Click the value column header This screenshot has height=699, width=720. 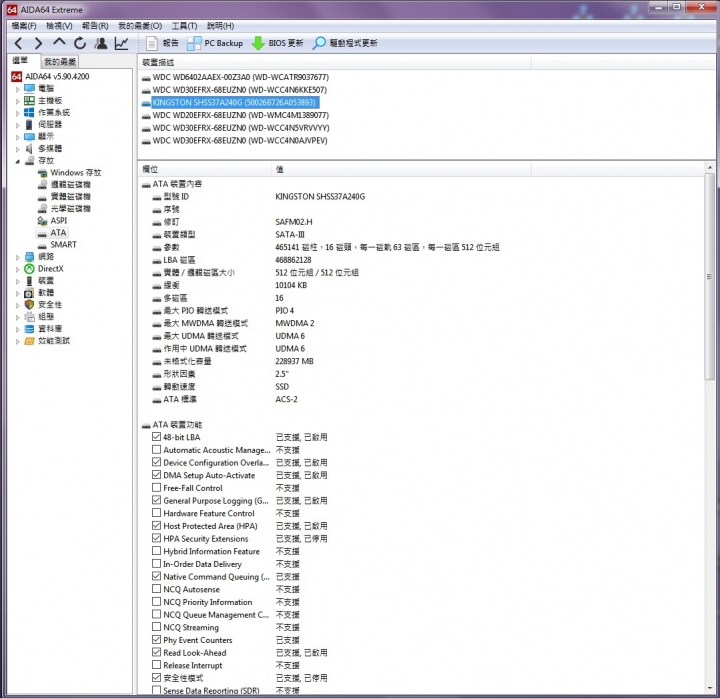(x=401, y=169)
